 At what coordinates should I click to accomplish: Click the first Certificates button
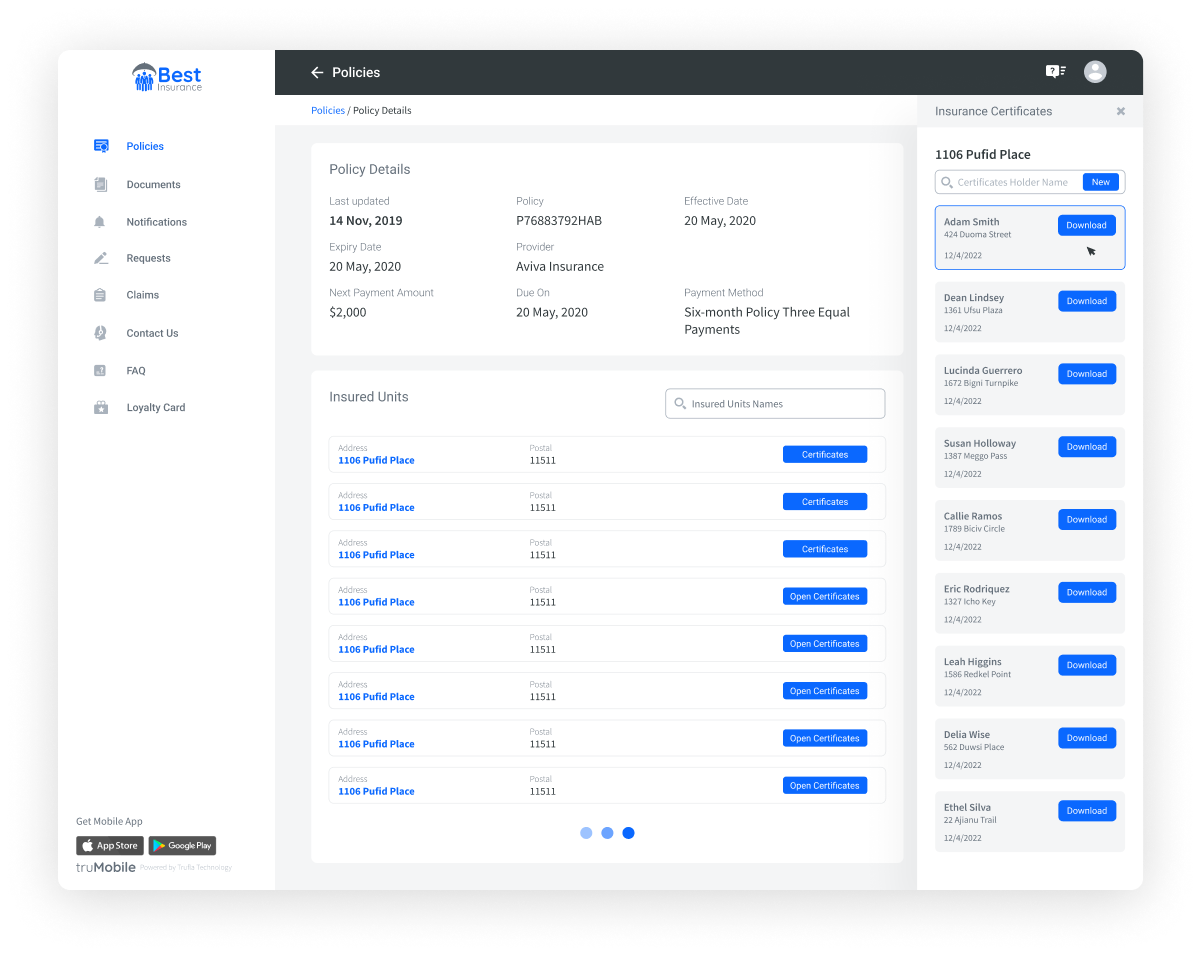tap(825, 455)
